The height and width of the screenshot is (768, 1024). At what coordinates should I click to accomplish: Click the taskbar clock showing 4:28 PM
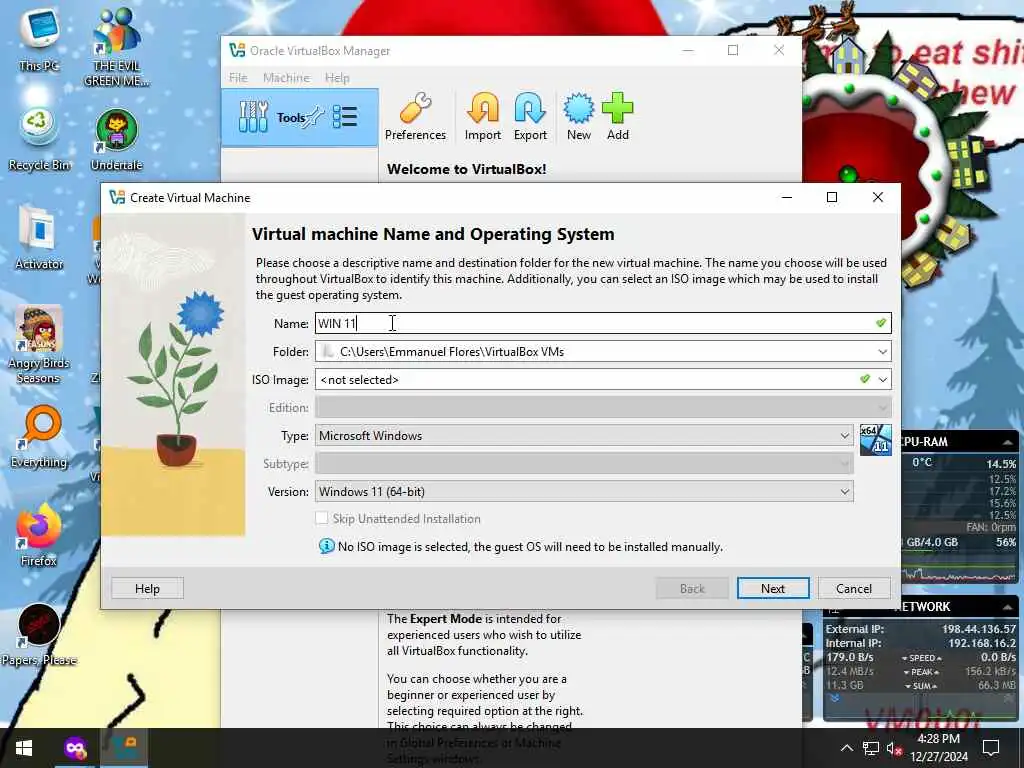[938, 748]
